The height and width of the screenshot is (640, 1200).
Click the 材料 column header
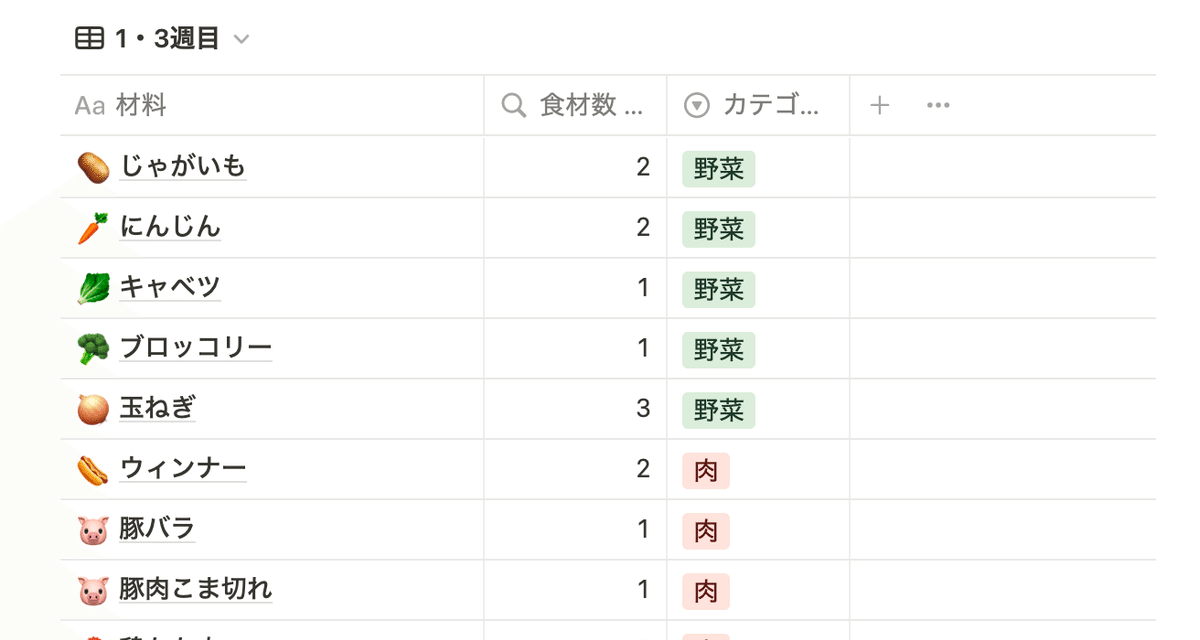[x=140, y=105]
